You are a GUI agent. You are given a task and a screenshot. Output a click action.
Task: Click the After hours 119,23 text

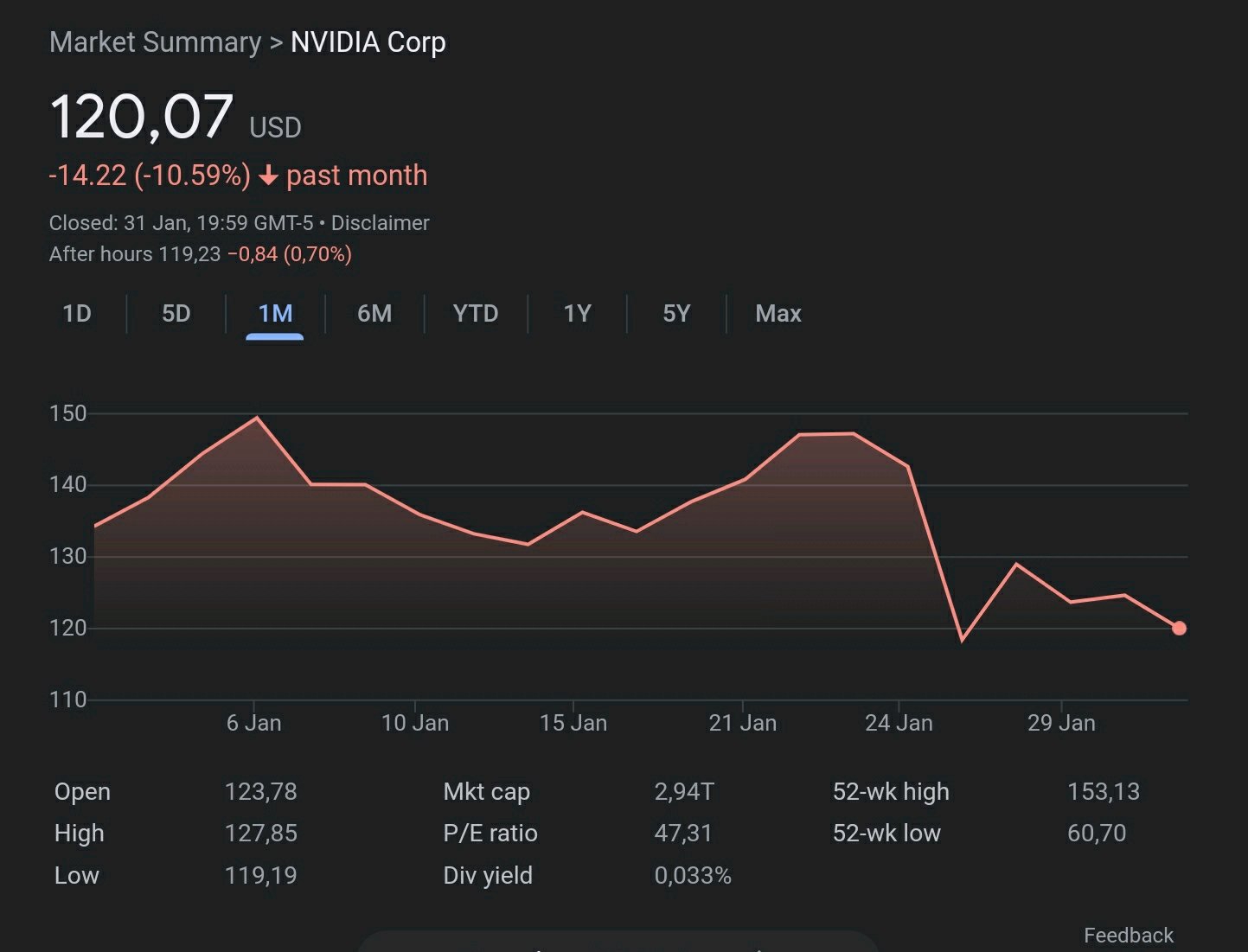(x=135, y=254)
